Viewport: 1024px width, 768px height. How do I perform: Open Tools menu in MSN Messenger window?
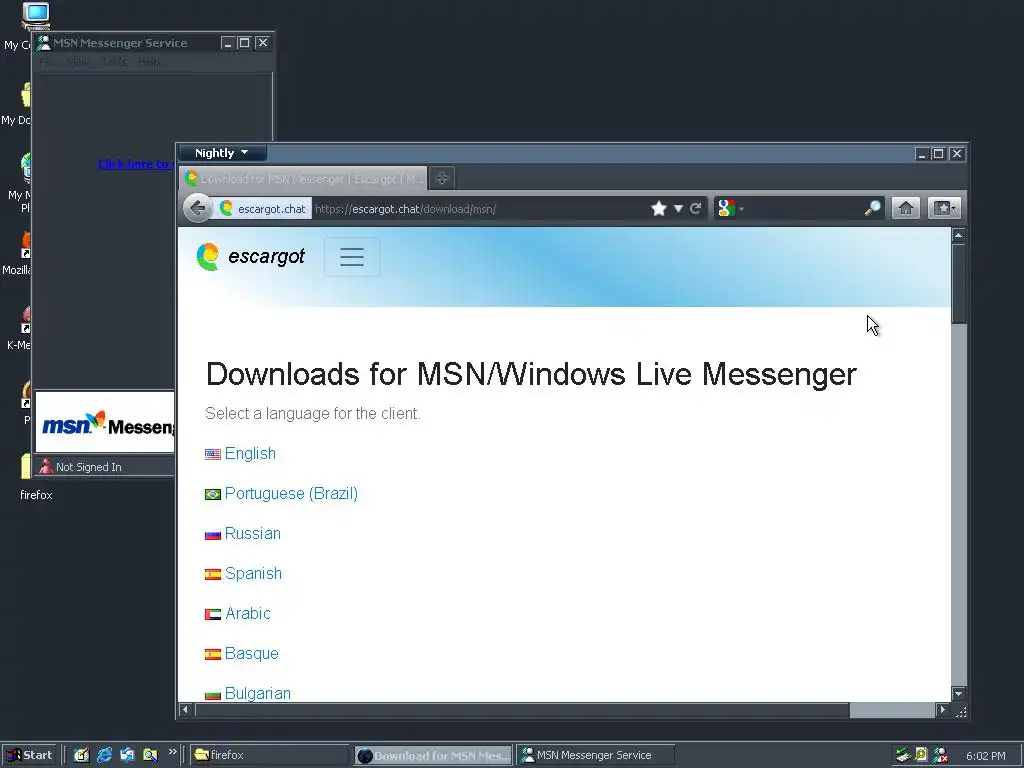(114, 61)
